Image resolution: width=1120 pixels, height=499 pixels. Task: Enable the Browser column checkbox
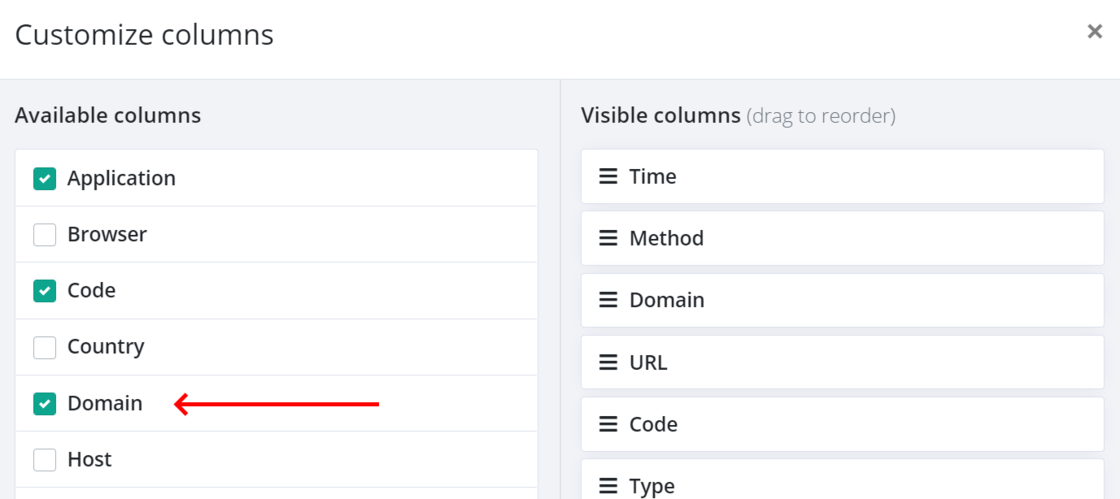(x=44, y=235)
